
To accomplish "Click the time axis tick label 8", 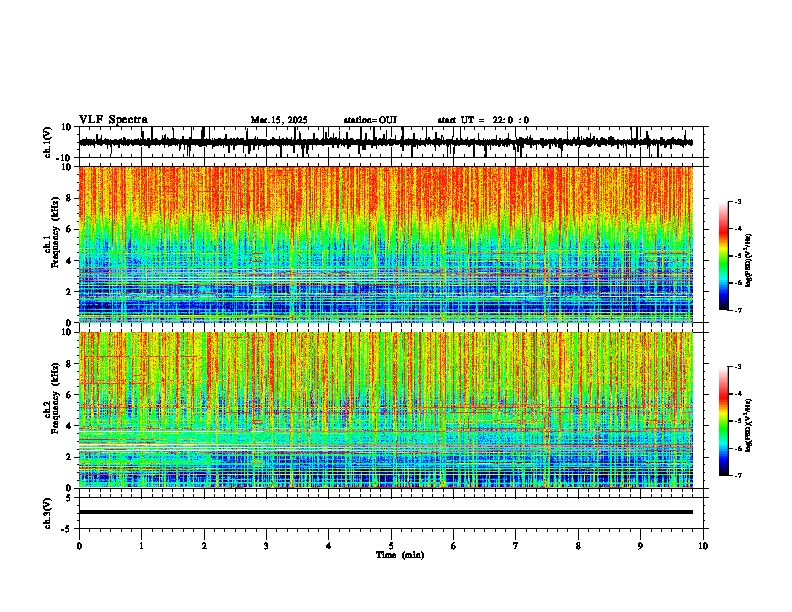I will coord(578,546).
